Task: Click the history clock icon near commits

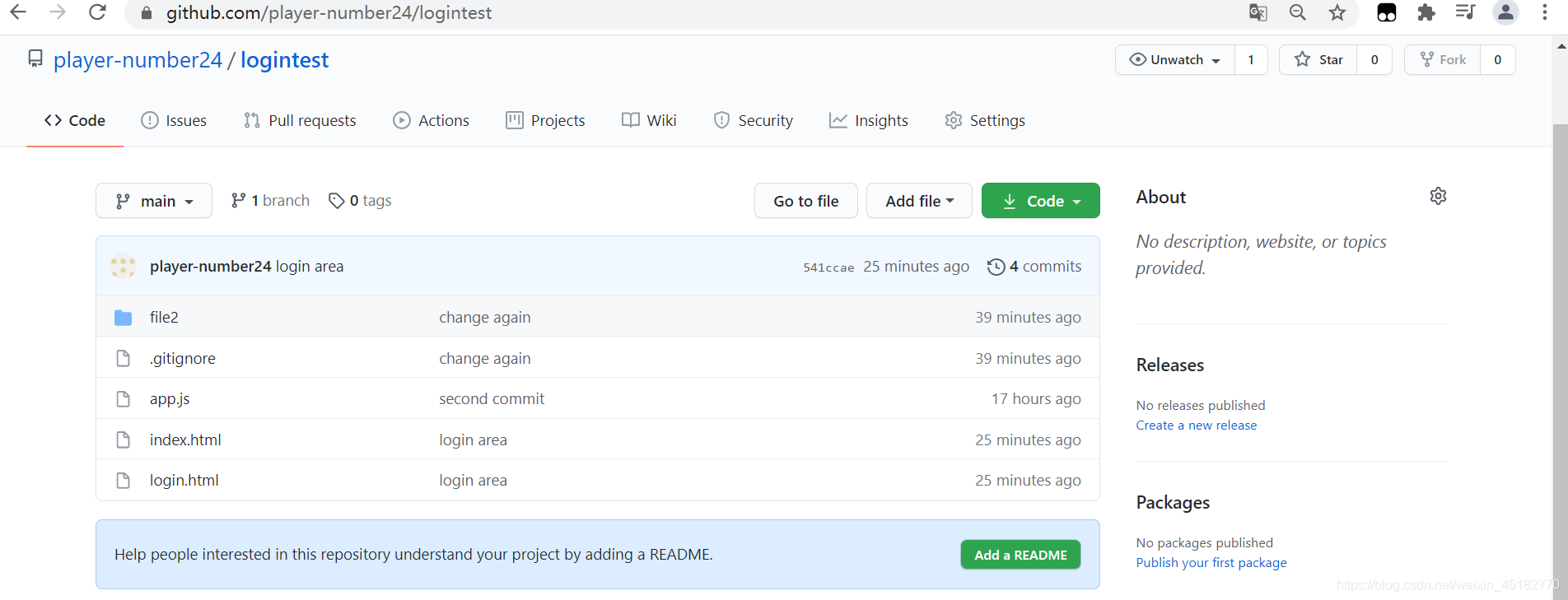Action: pos(996,267)
